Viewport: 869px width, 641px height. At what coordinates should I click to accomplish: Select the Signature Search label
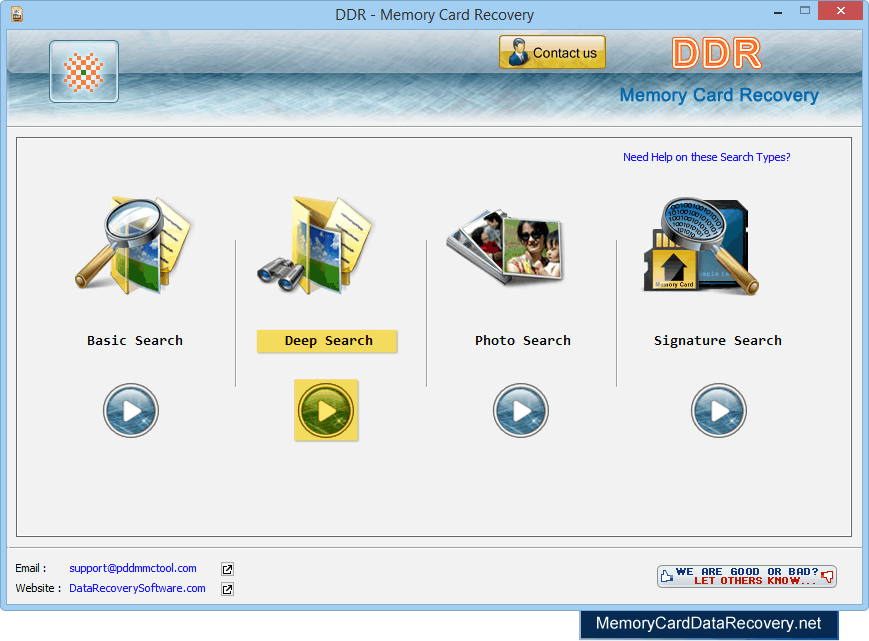click(x=718, y=341)
